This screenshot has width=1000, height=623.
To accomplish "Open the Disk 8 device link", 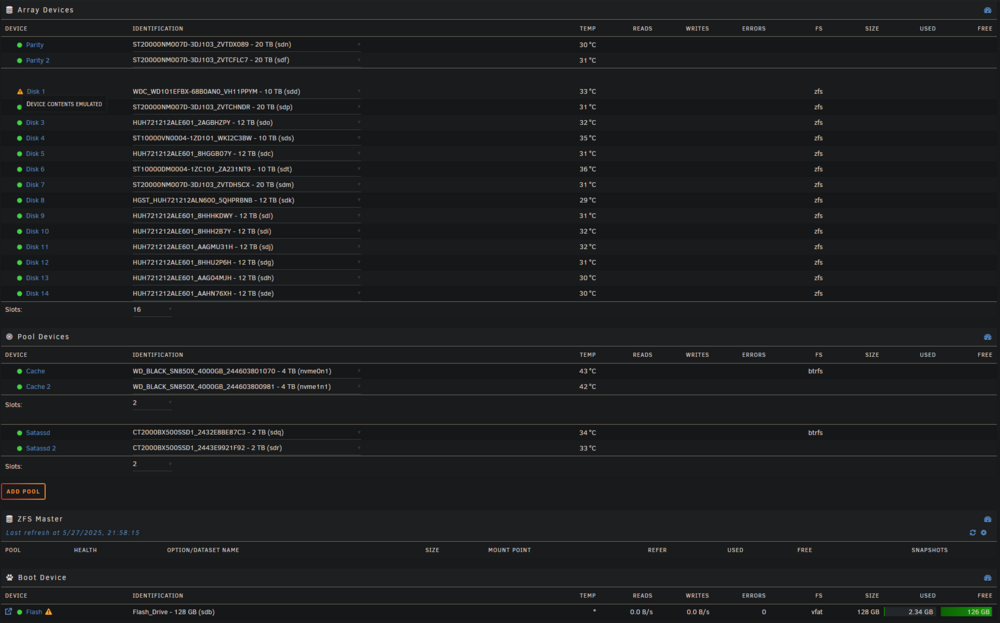I will 35,200.
